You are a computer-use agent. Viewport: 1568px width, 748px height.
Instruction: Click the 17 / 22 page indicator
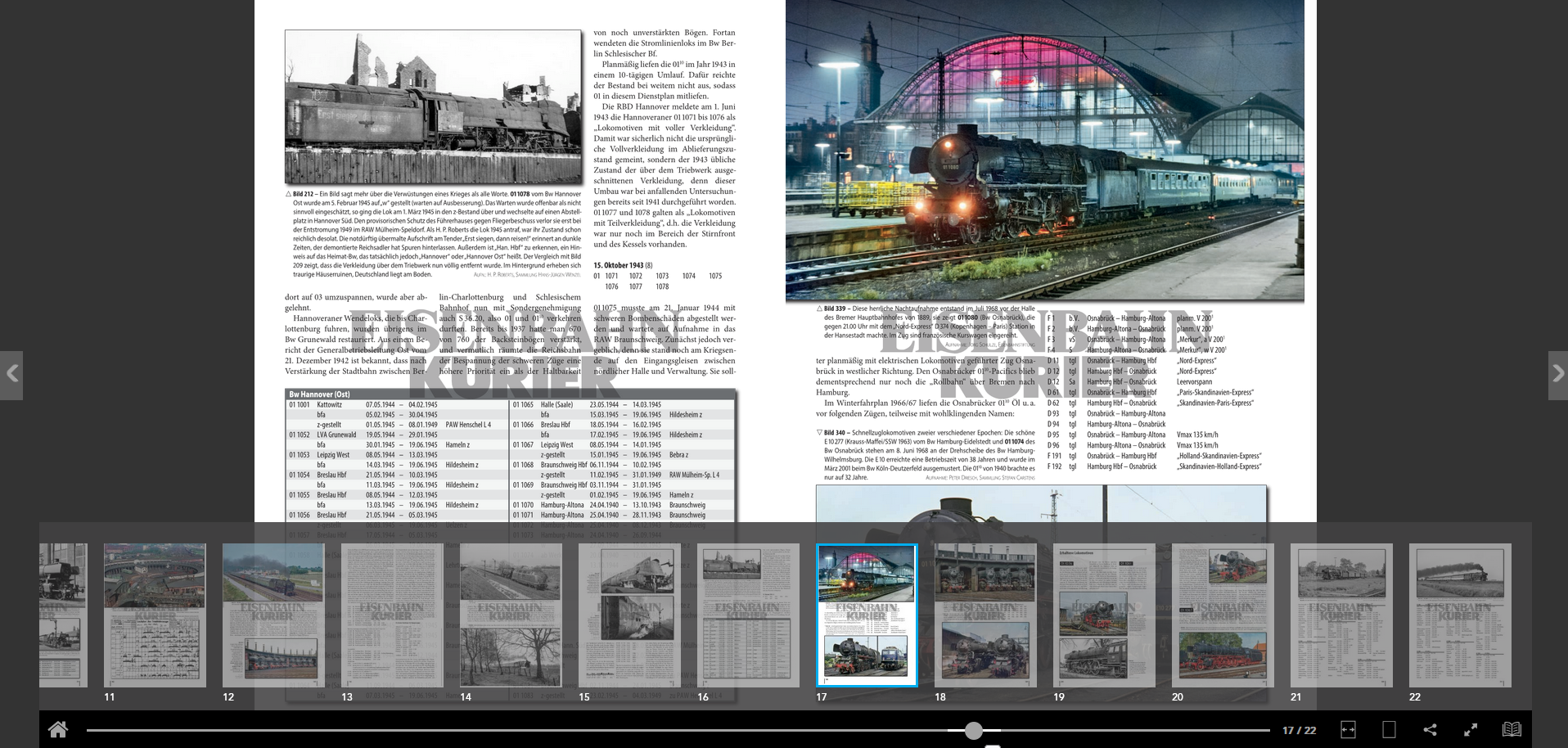point(1299,730)
